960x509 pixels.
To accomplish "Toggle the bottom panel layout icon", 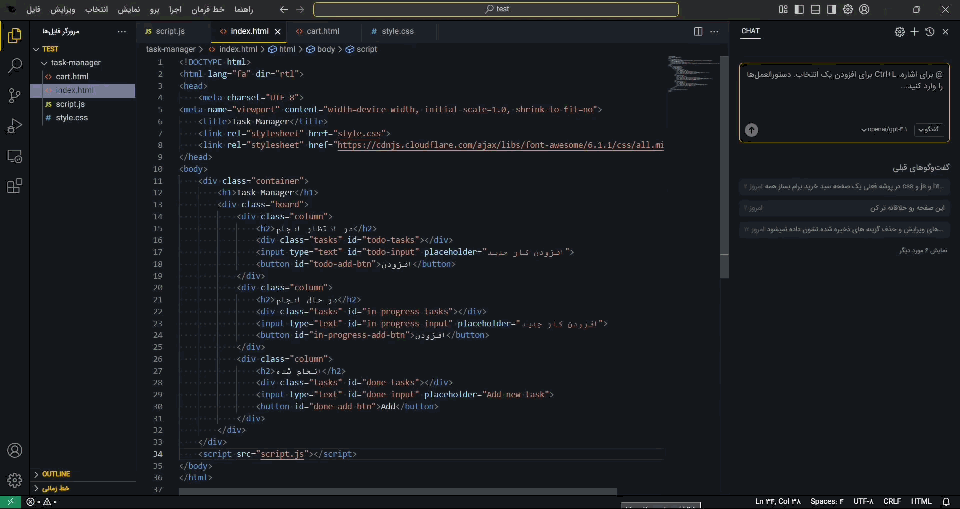I will coord(816,9).
